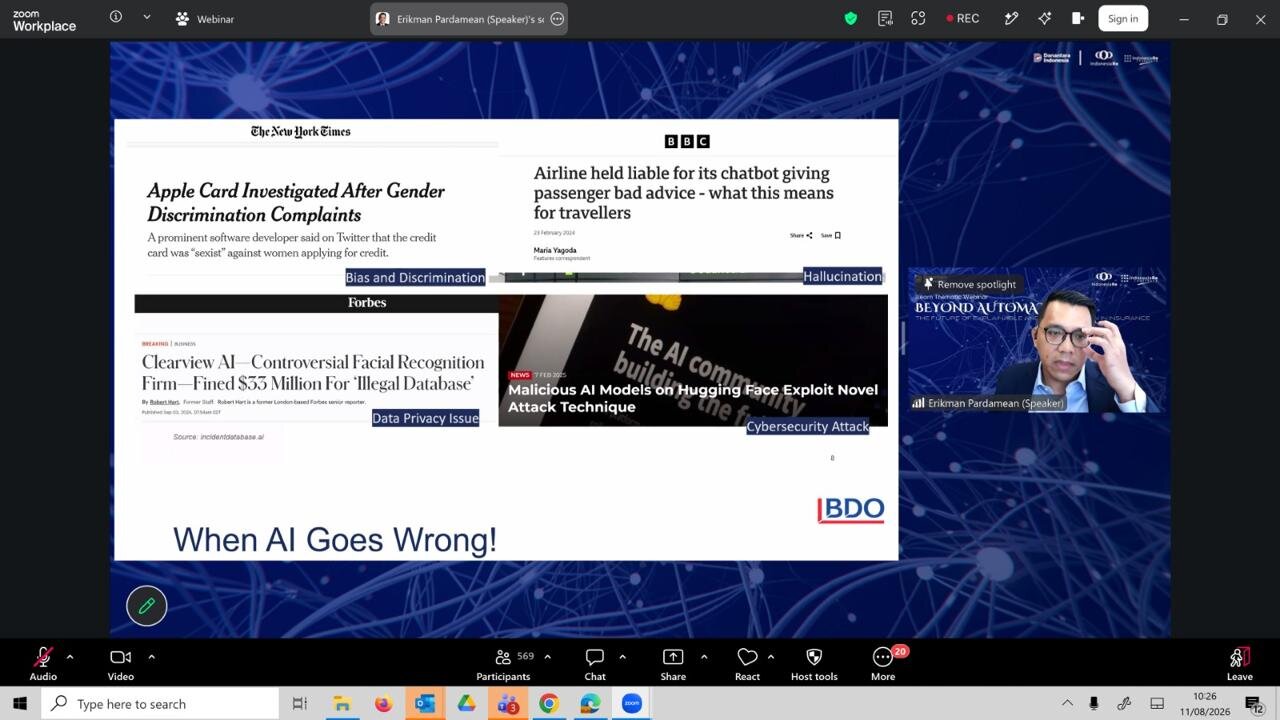Image resolution: width=1280 pixels, height=720 pixels.
Task: Click the Cybersecurity Attack label
Action: (808, 426)
